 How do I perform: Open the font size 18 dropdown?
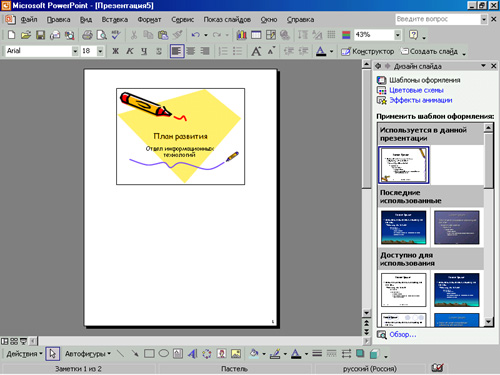100,51
